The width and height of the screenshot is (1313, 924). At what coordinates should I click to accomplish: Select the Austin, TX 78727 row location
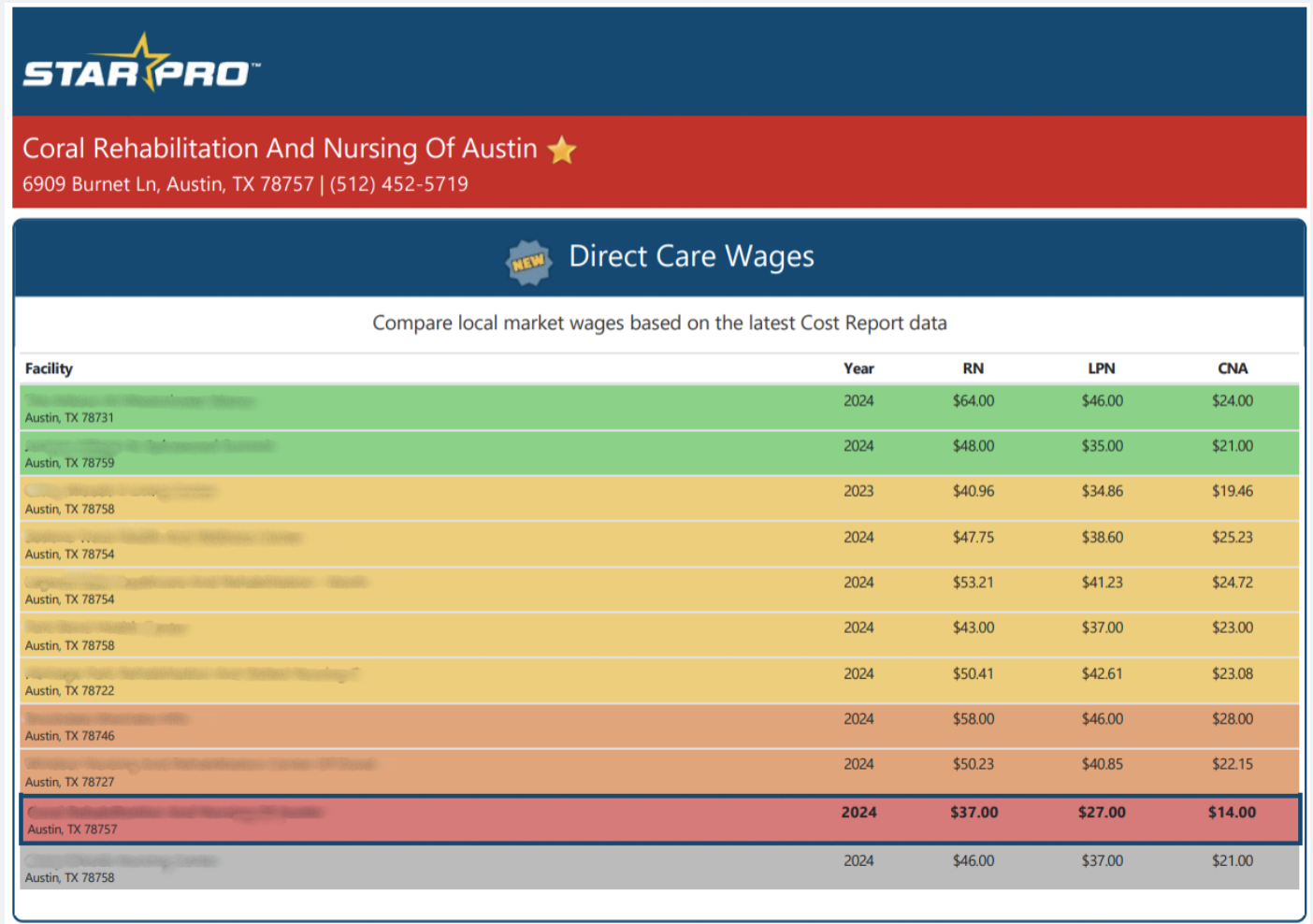coord(69,782)
